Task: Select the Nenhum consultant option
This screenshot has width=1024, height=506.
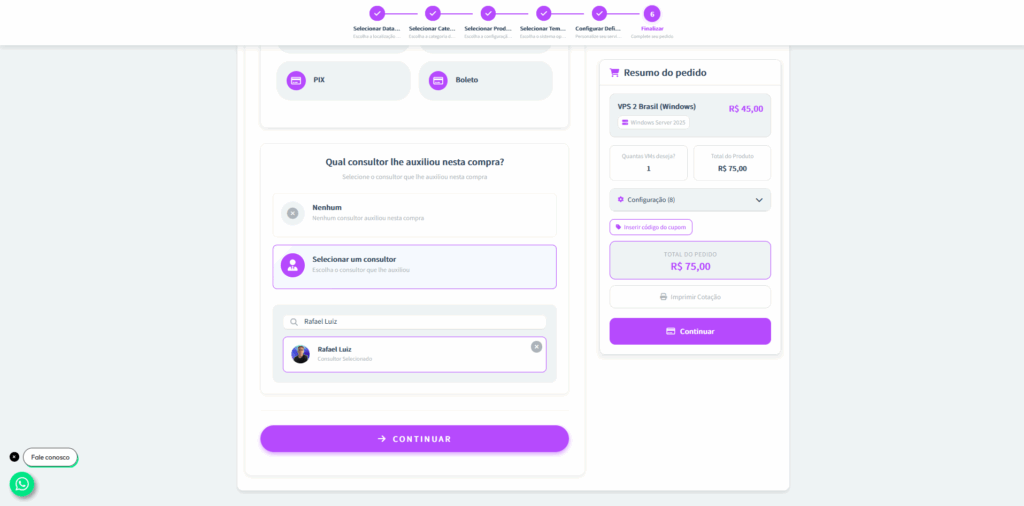Action: click(x=414, y=213)
